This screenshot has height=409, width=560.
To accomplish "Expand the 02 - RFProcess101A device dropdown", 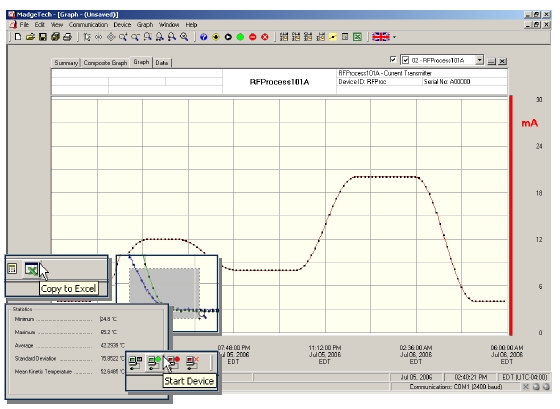I will [480, 60].
